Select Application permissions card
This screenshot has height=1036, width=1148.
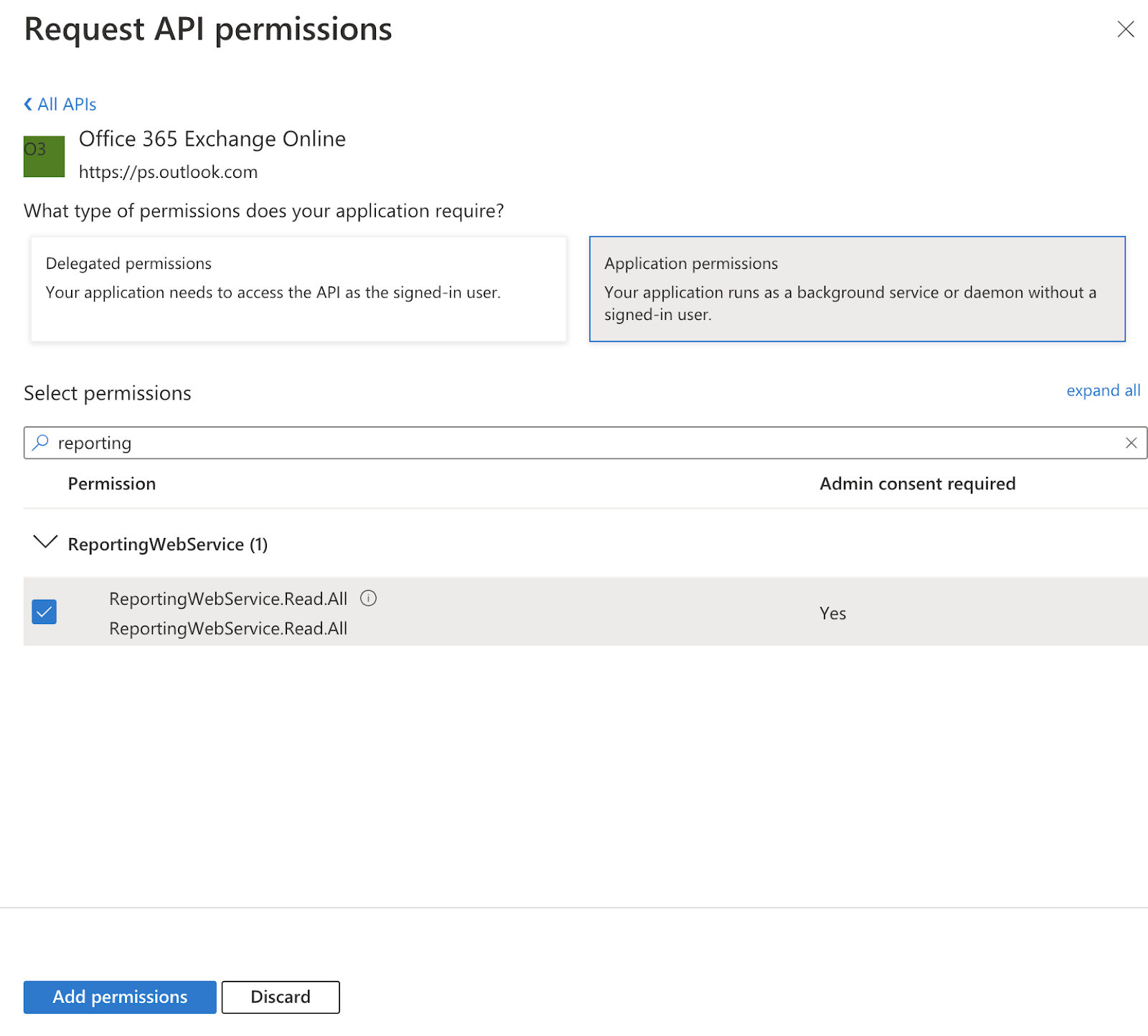(857, 289)
